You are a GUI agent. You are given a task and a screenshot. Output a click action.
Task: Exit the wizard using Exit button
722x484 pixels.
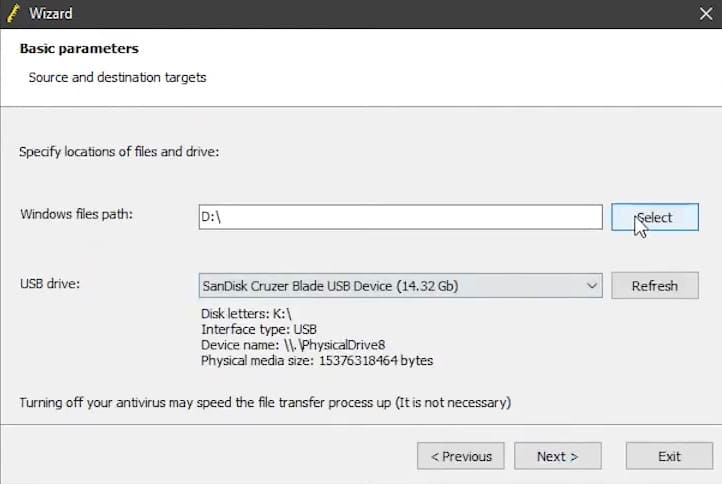click(x=669, y=456)
